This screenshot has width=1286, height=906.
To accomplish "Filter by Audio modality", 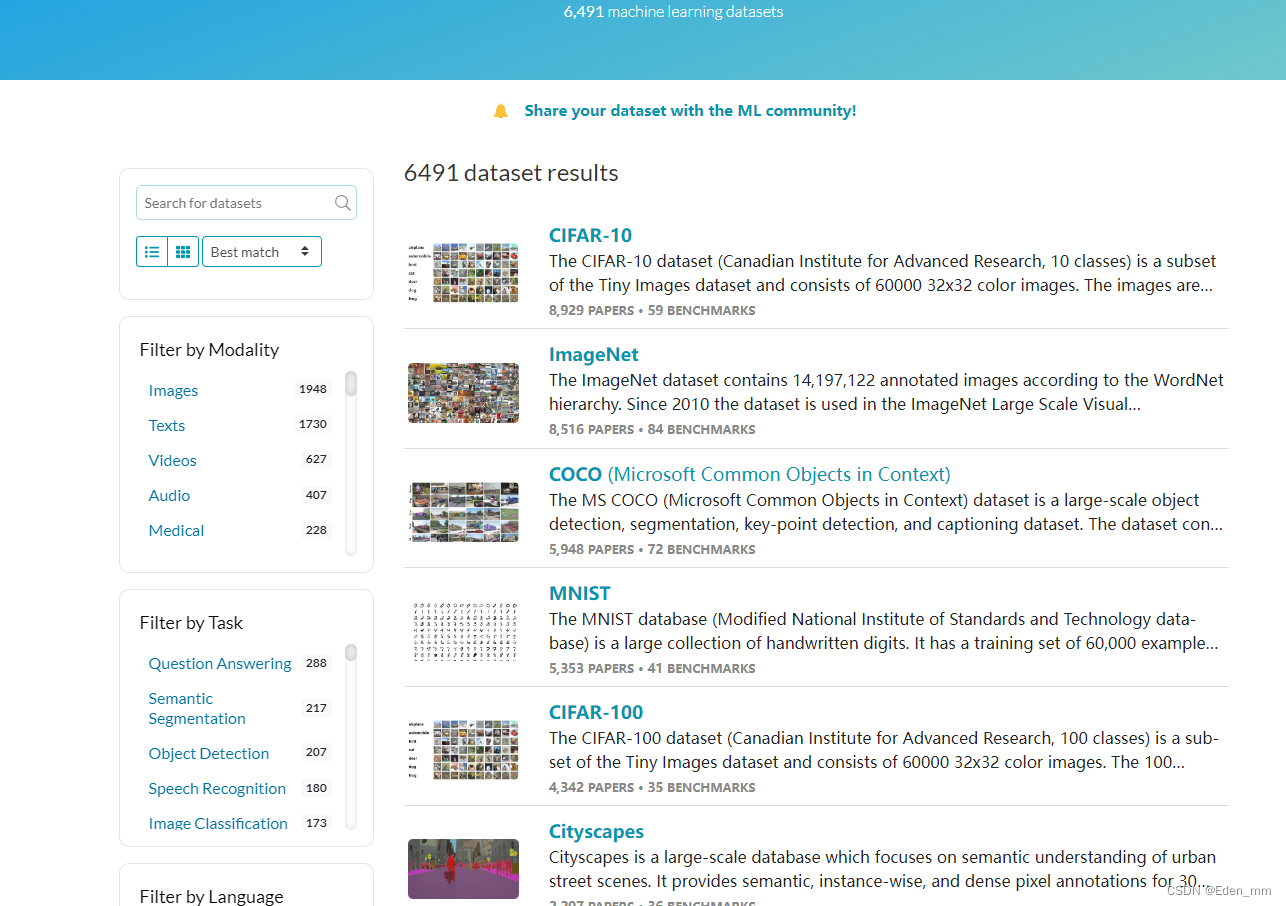I will 169,495.
